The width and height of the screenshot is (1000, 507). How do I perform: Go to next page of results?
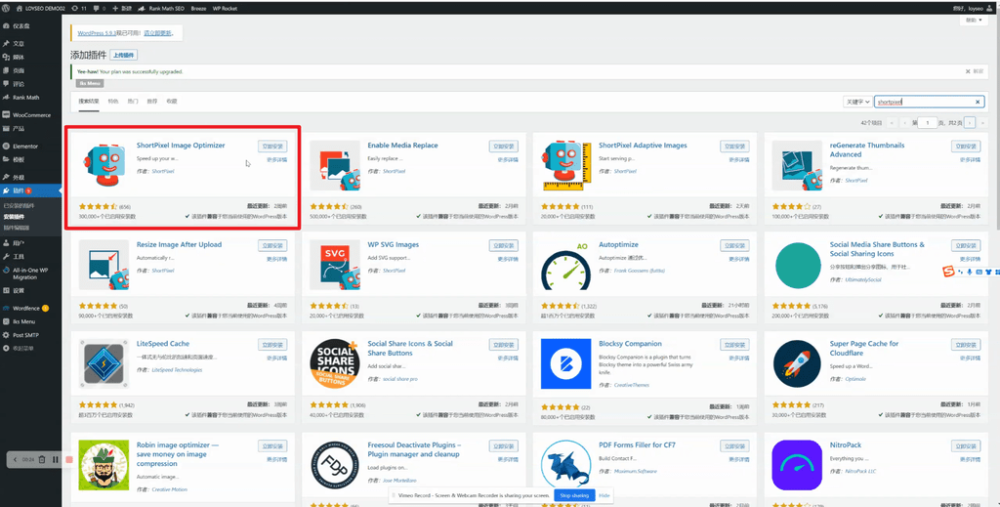pyautogui.click(x=969, y=122)
